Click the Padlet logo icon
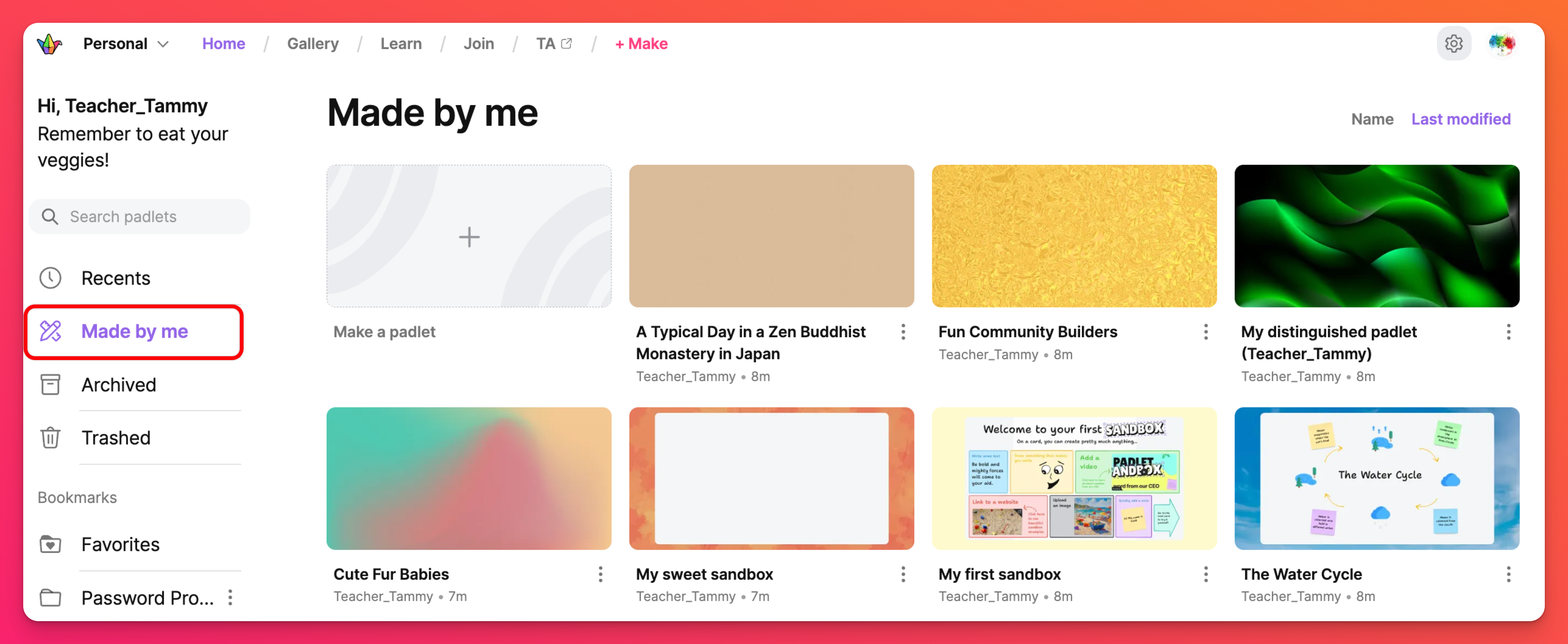Screen dimensions: 1568x644 [49, 44]
